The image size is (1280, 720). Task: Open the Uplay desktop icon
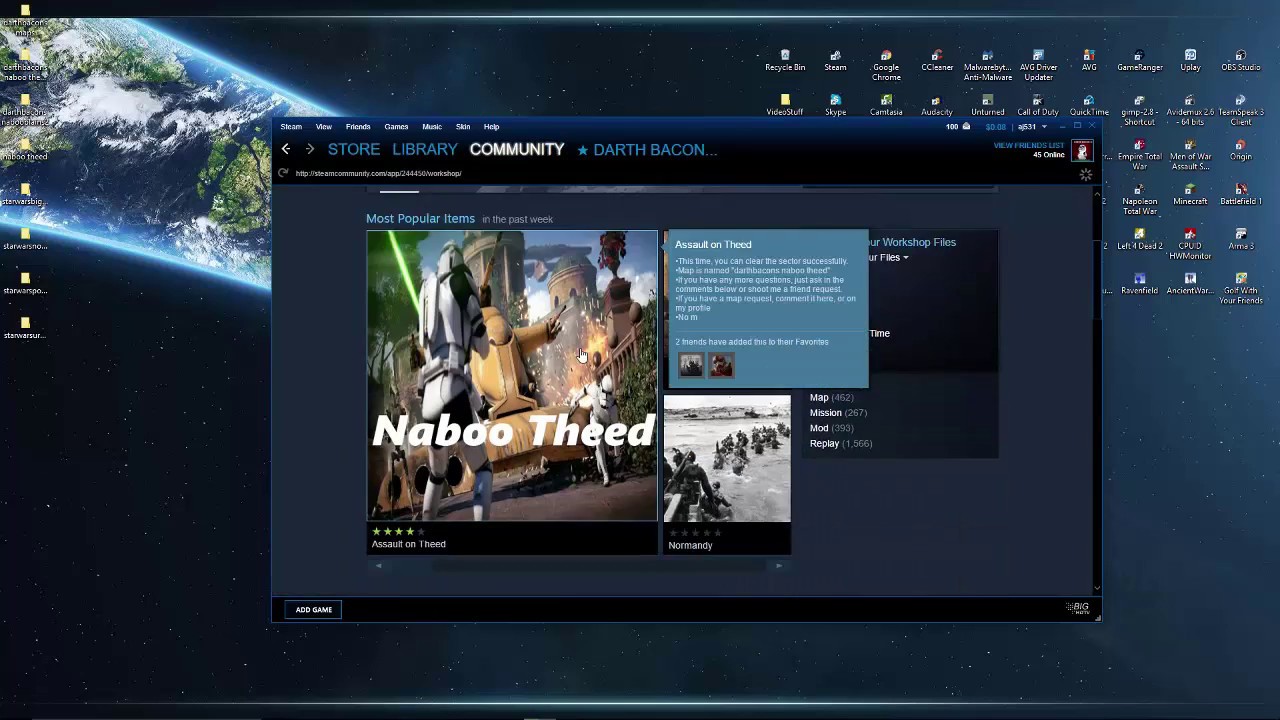[1190, 61]
